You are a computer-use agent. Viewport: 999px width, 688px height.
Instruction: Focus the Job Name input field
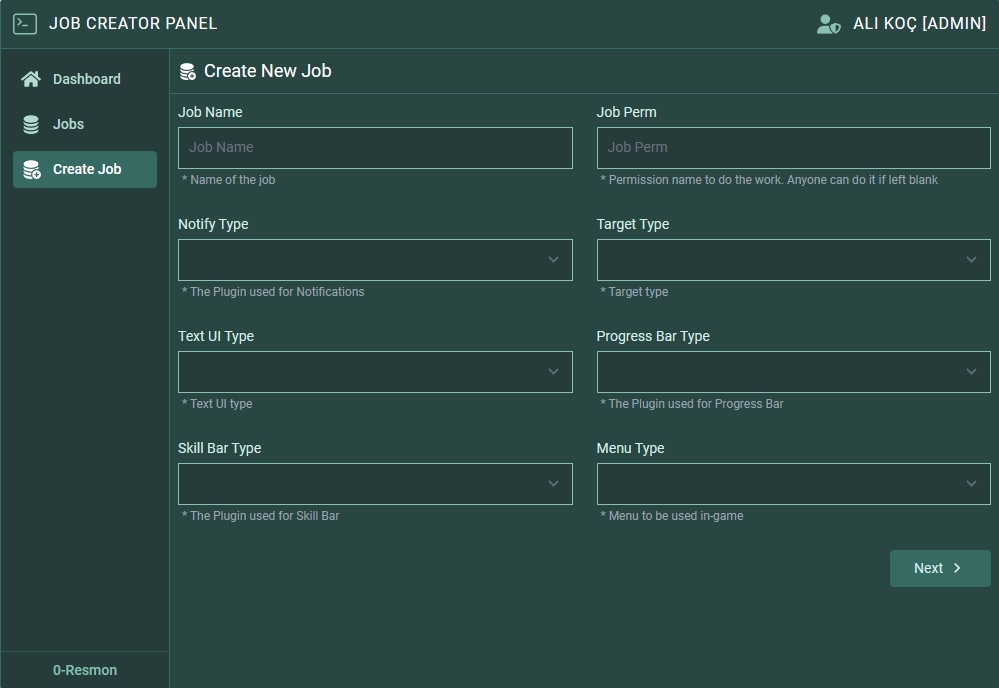click(375, 148)
